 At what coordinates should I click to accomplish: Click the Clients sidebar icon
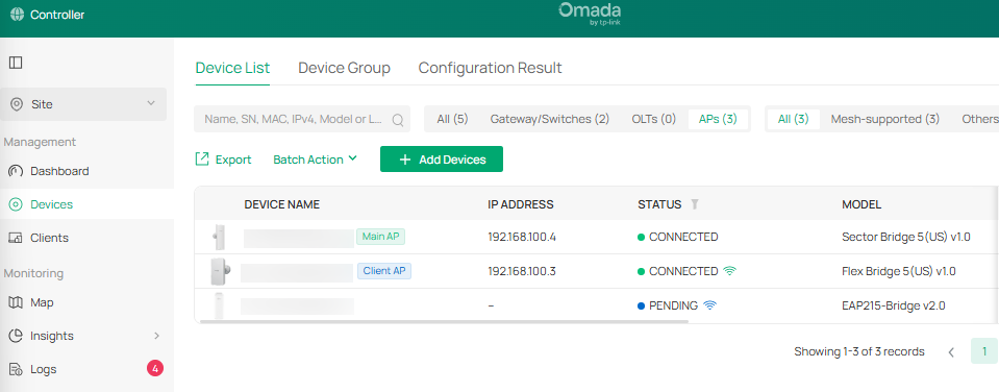point(15,238)
